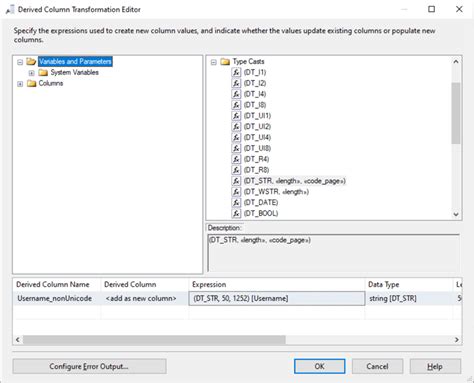Click the fx icon beside (DT_UI8)
This screenshot has height=383, width=474.
pyautogui.click(x=236, y=148)
